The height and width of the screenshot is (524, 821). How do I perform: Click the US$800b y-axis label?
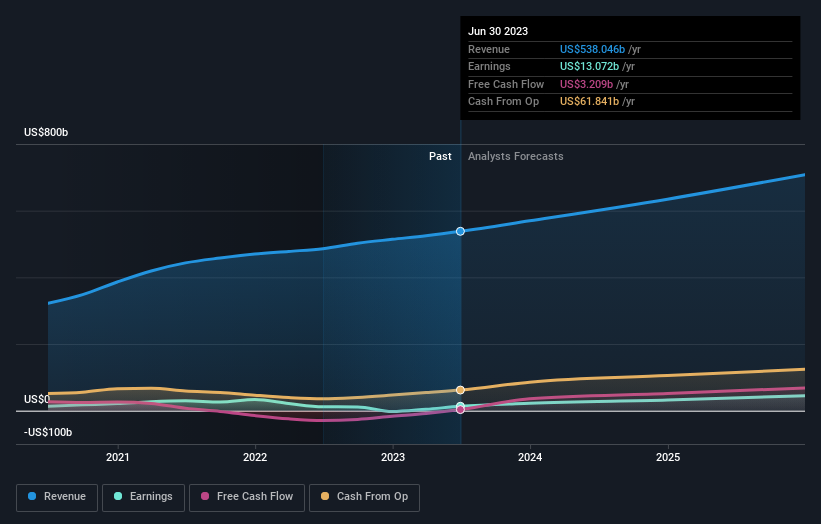coord(46,132)
